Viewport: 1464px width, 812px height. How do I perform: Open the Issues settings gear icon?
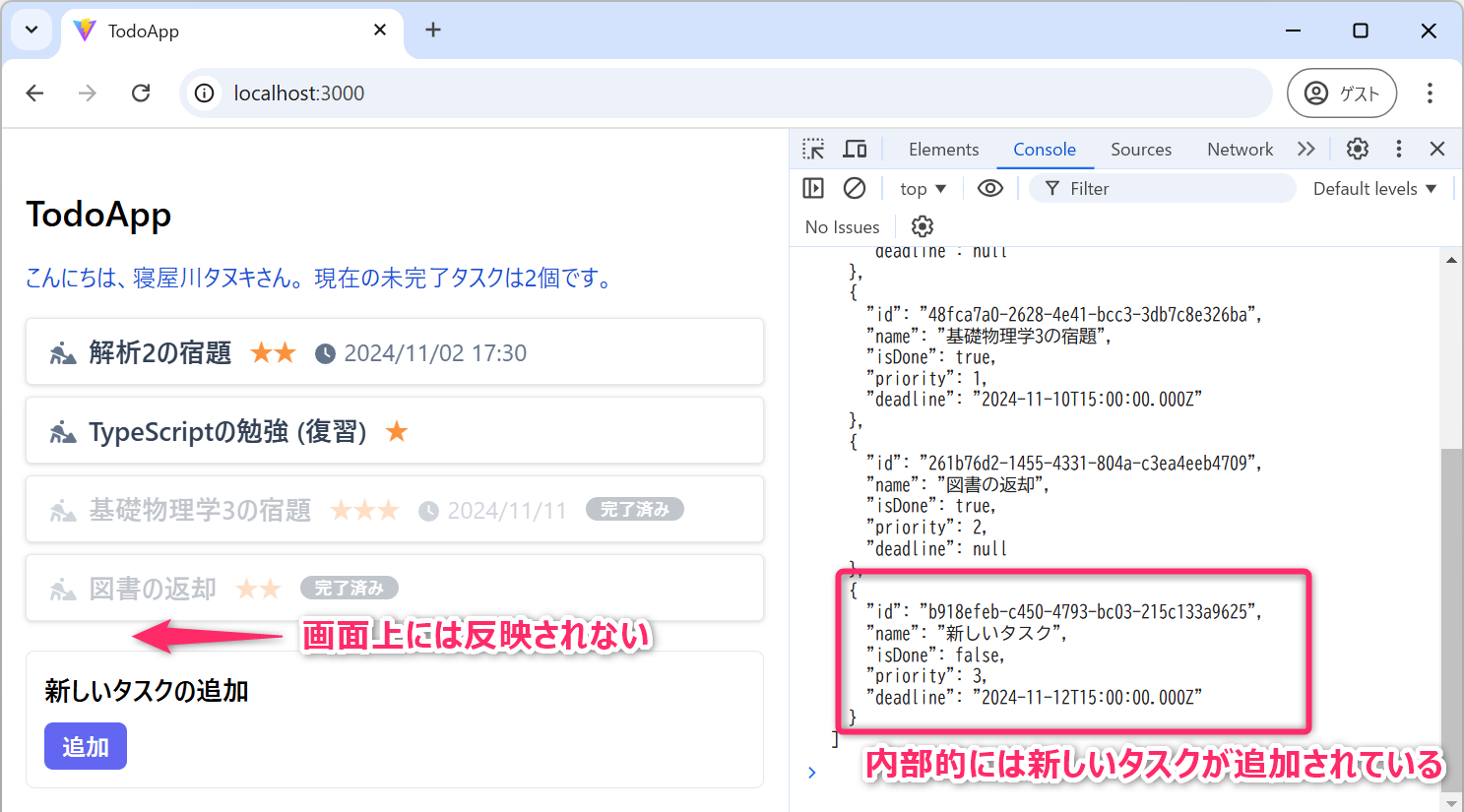(x=922, y=226)
